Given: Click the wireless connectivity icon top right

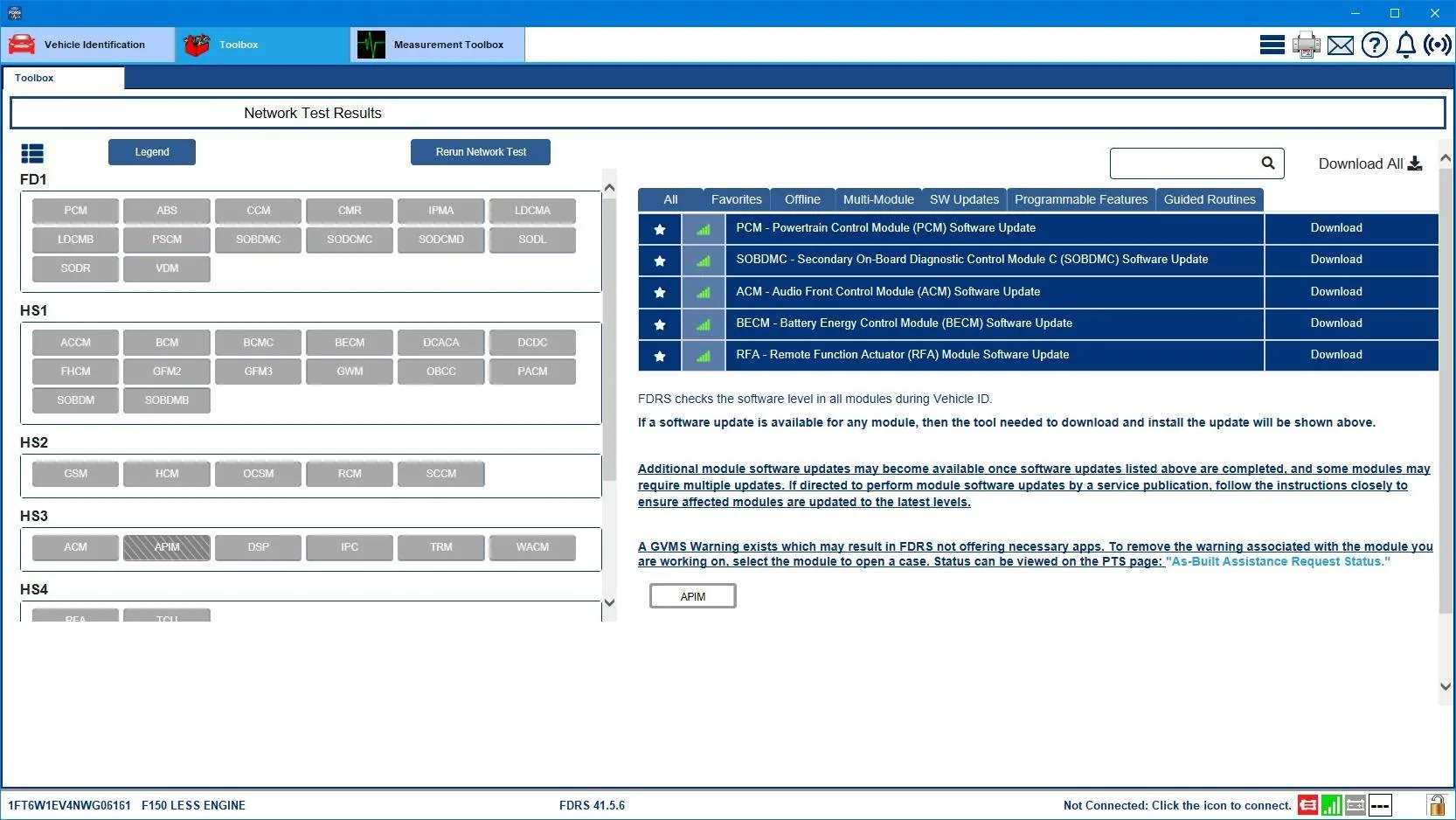Looking at the screenshot, I should 1437,45.
